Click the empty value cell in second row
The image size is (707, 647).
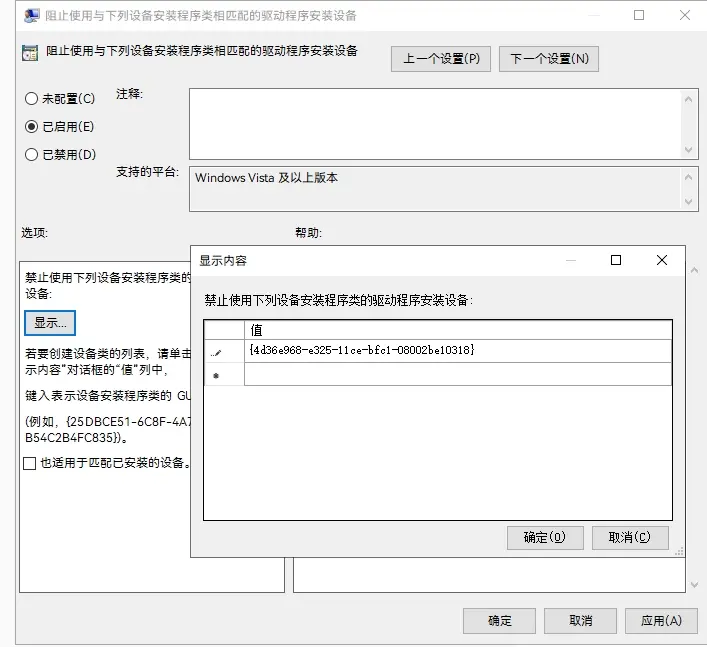click(458, 374)
